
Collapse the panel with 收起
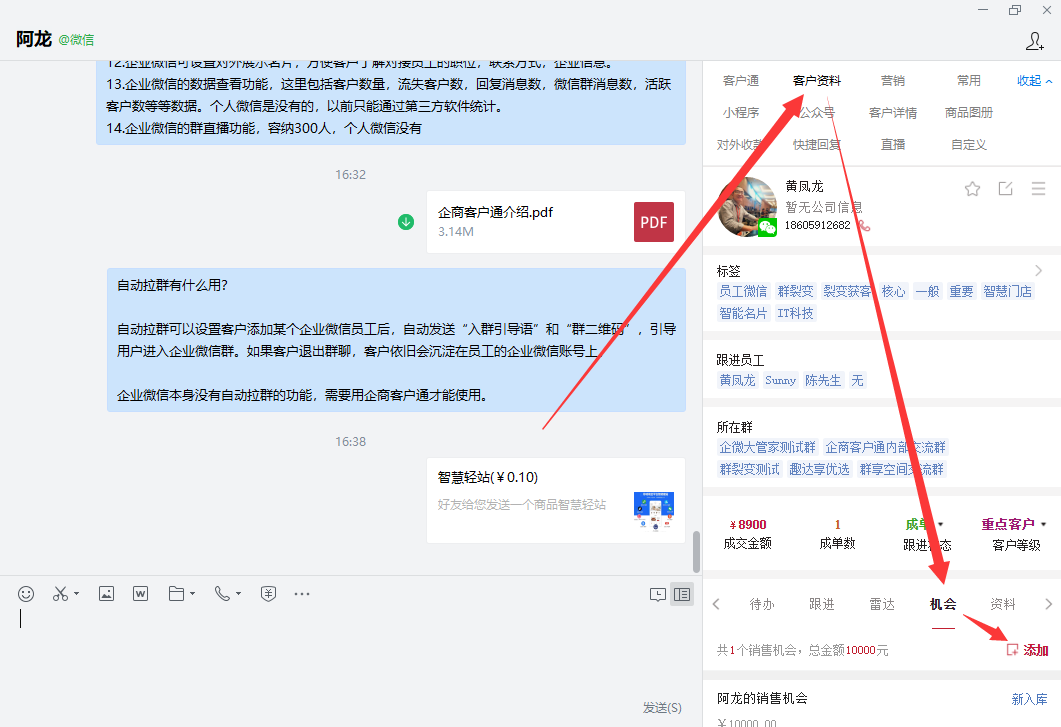pos(1035,81)
